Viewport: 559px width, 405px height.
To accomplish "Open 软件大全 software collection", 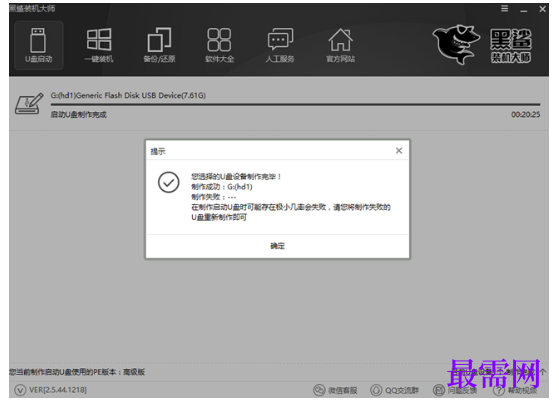I will pos(219,45).
